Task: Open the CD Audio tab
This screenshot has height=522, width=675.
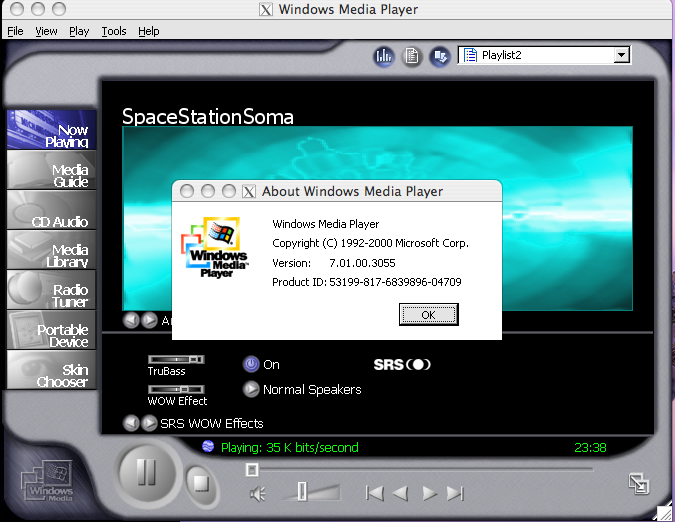Action: pos(52,210)
